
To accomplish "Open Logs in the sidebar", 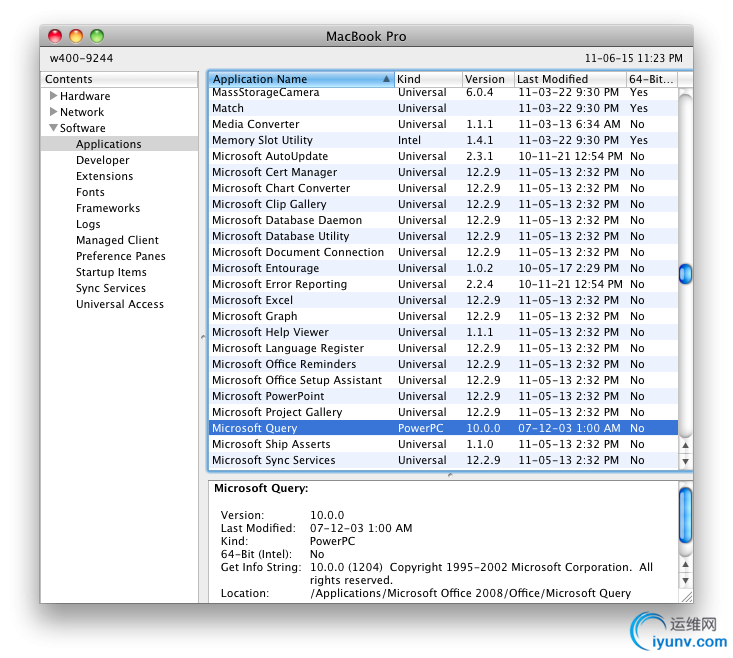I will [x=88, y=224].
